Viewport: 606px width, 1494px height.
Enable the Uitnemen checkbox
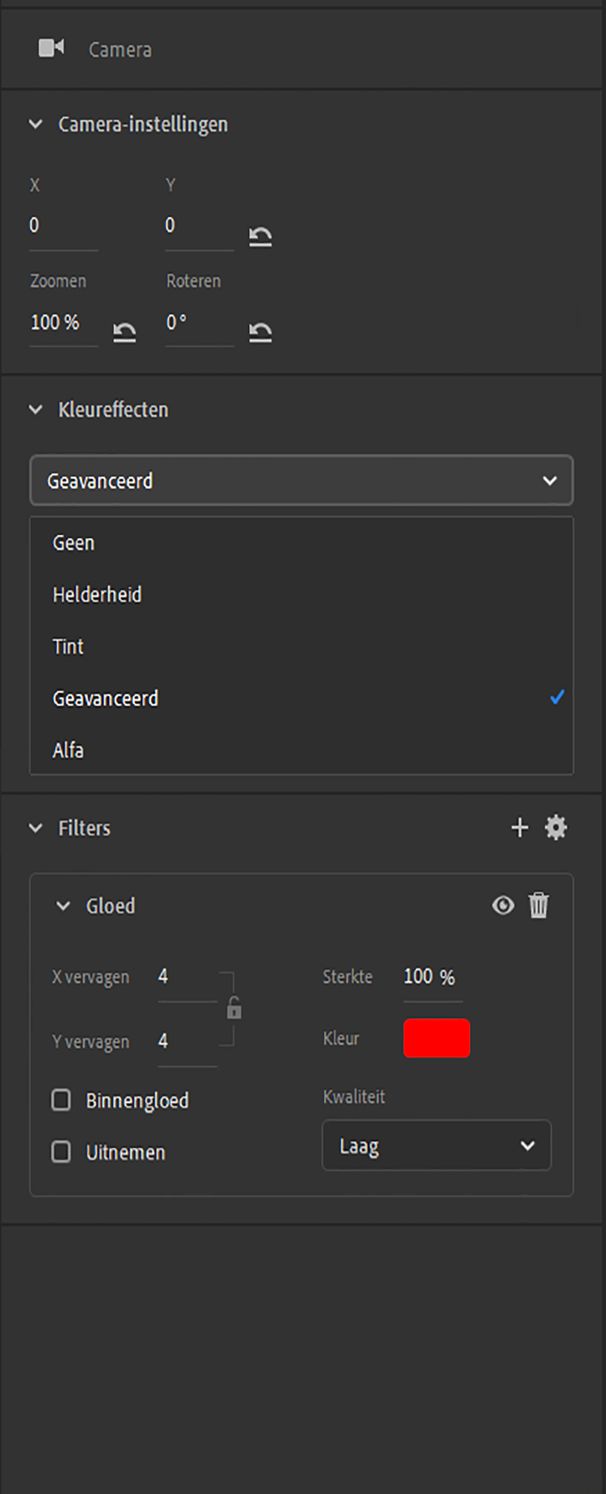tap(62, 1152)
